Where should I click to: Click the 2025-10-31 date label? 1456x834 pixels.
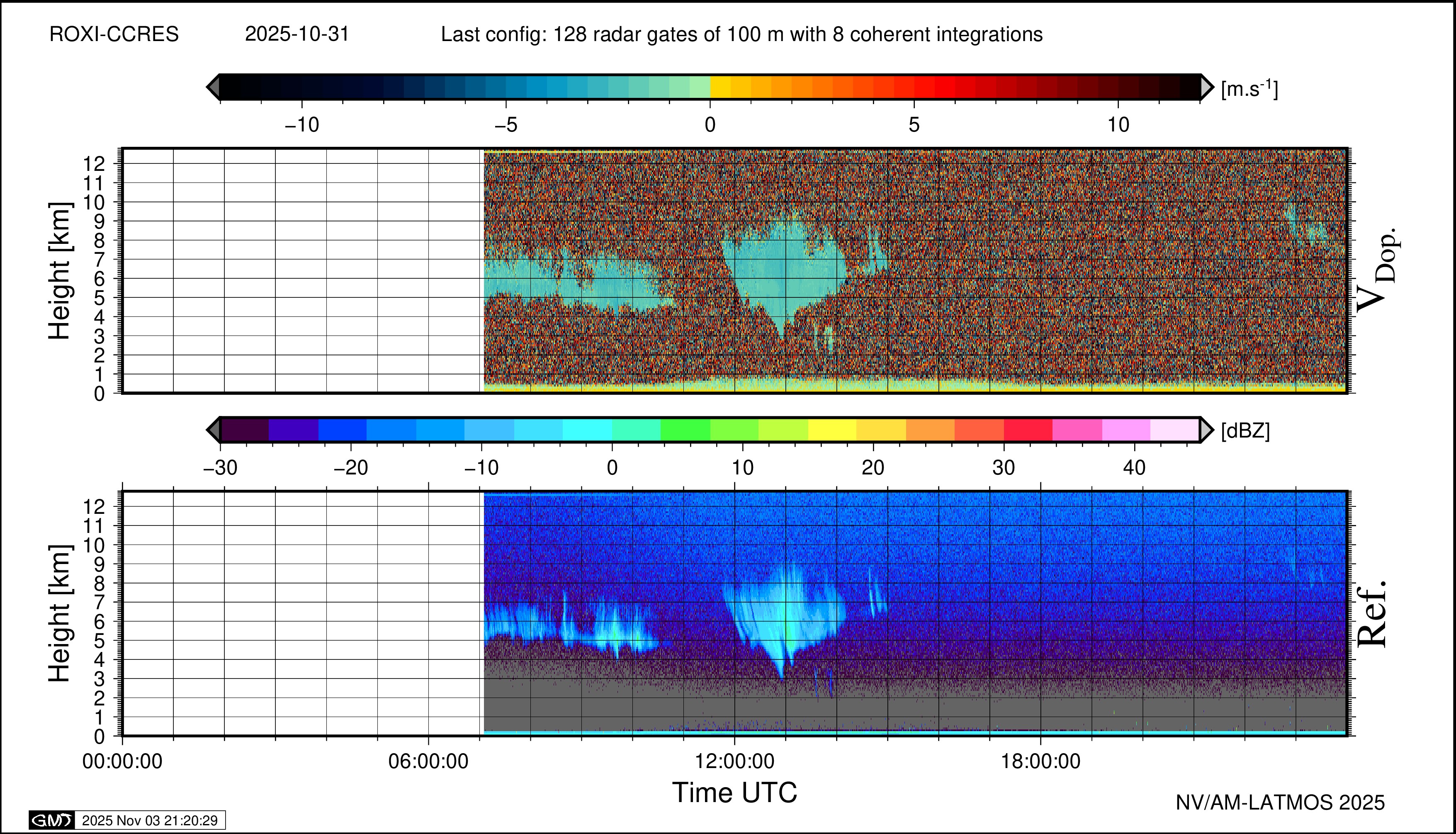coord(297,34)
